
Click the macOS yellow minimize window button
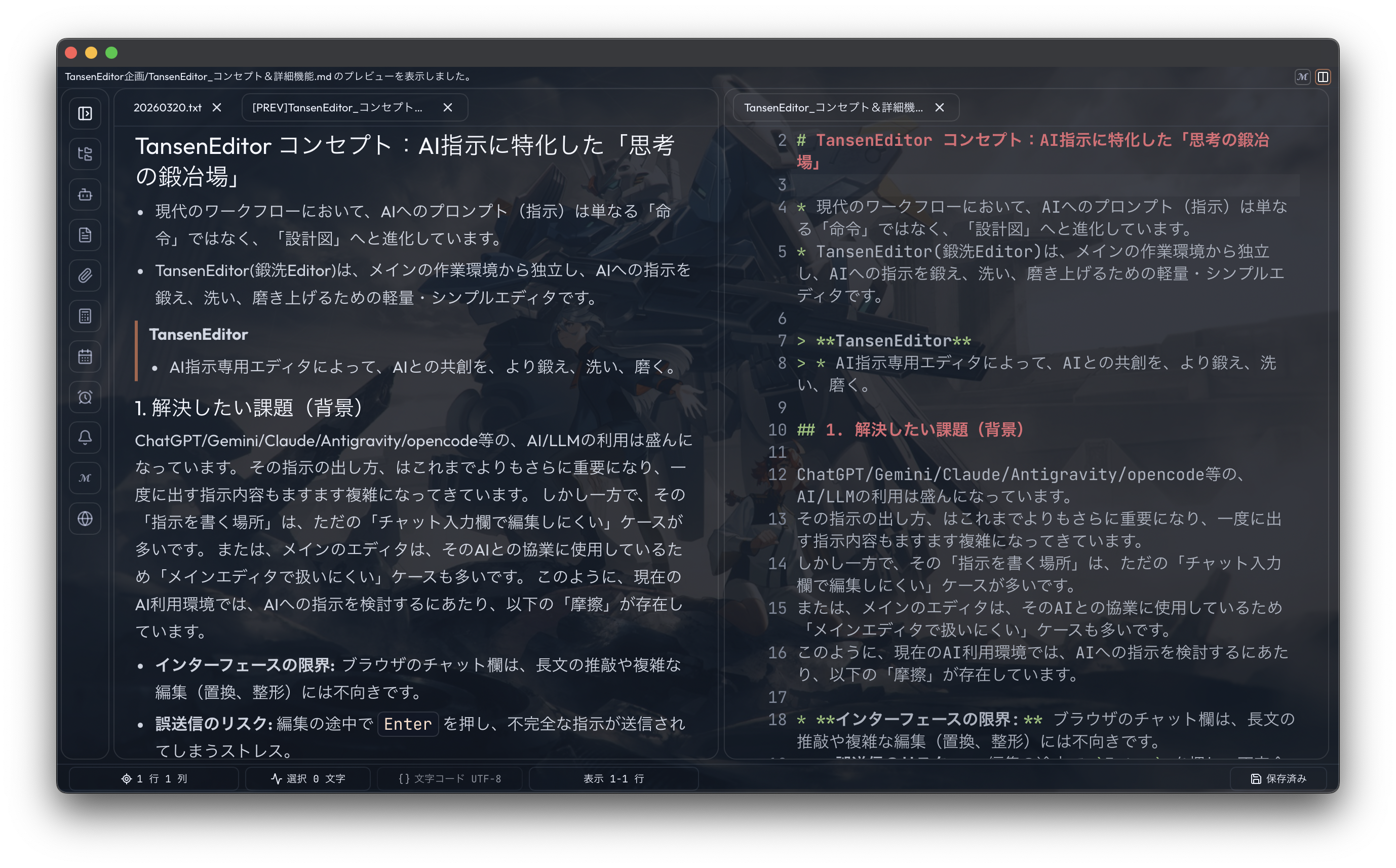(x=91, y=53)
